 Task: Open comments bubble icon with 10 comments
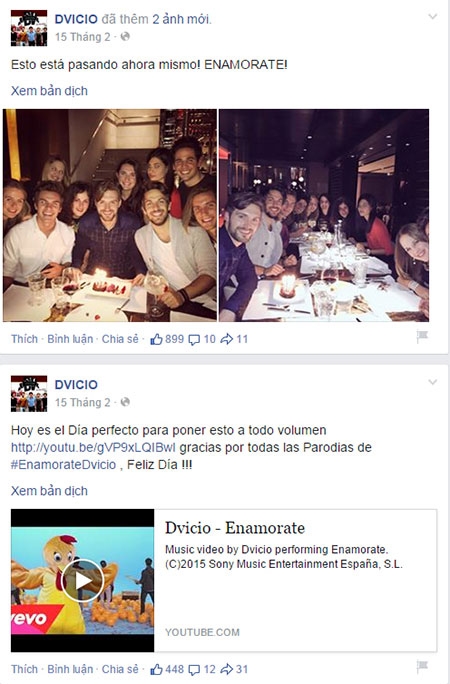pyautogui.click(x=194, y=339)
